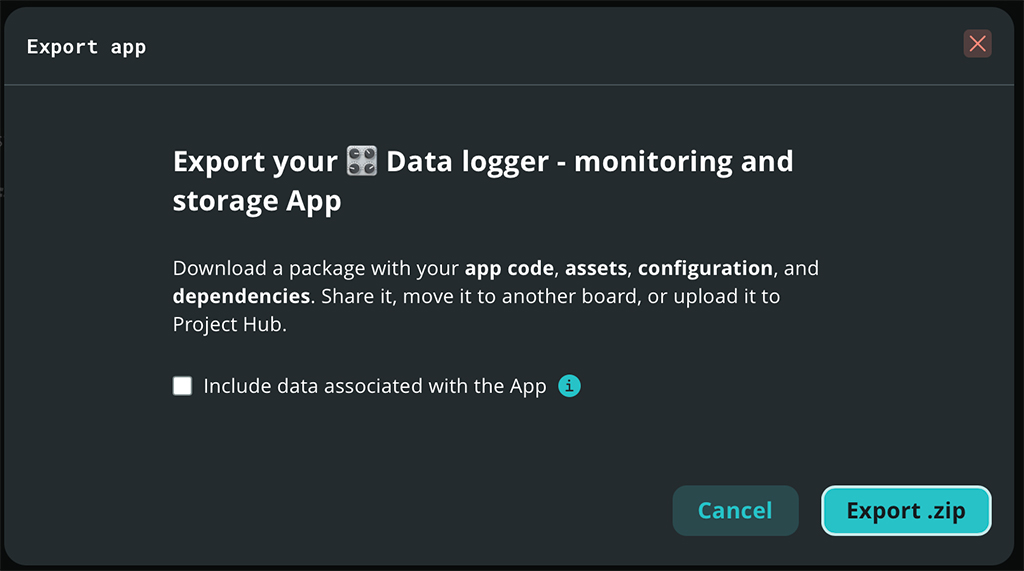This screenshot has height=571, width=1024.
Task: Click the bold "assets" word
Action: point(596,268)
